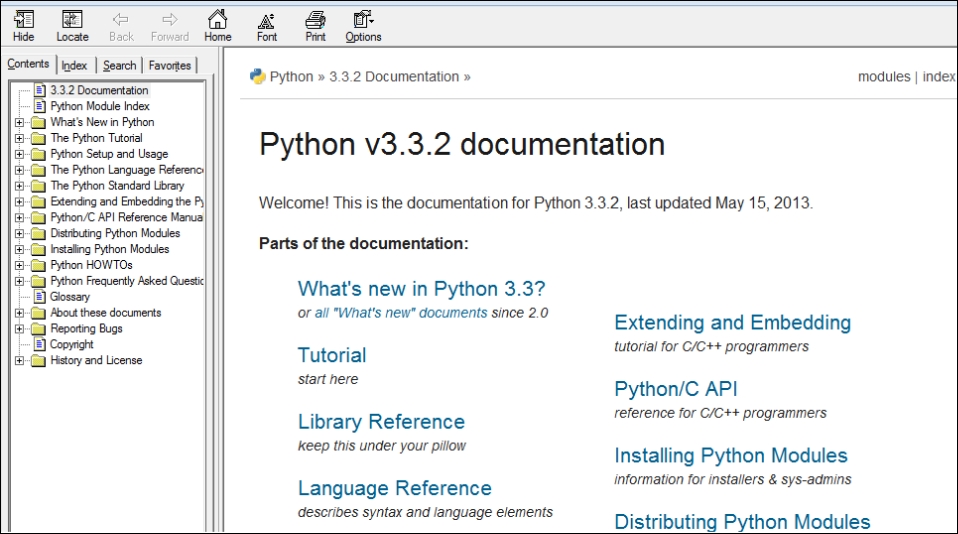Screen dimensions: 958x534
Task: Switch to the Search tab
Action: (120, 65)
